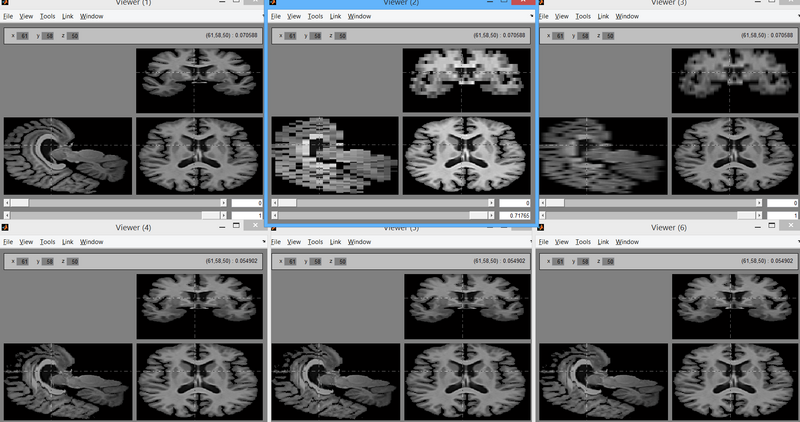The height and width of the screenshot is (422, 800).
Task: Open the Link menu in Viewer (4)
Action: (68, 242)
